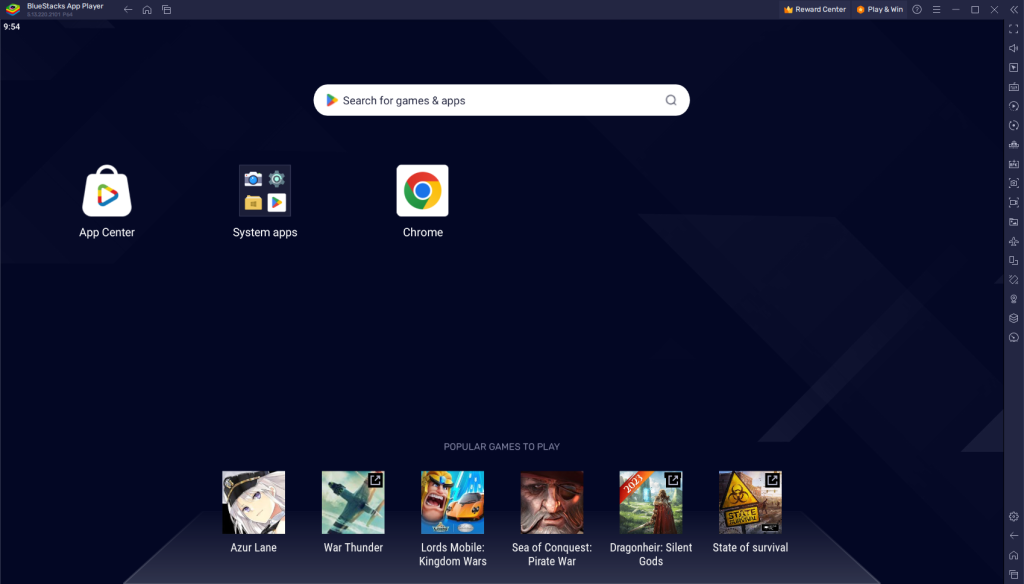Click the 'Sea of Conquest: Pirate War' label

[x=552, y=554]
